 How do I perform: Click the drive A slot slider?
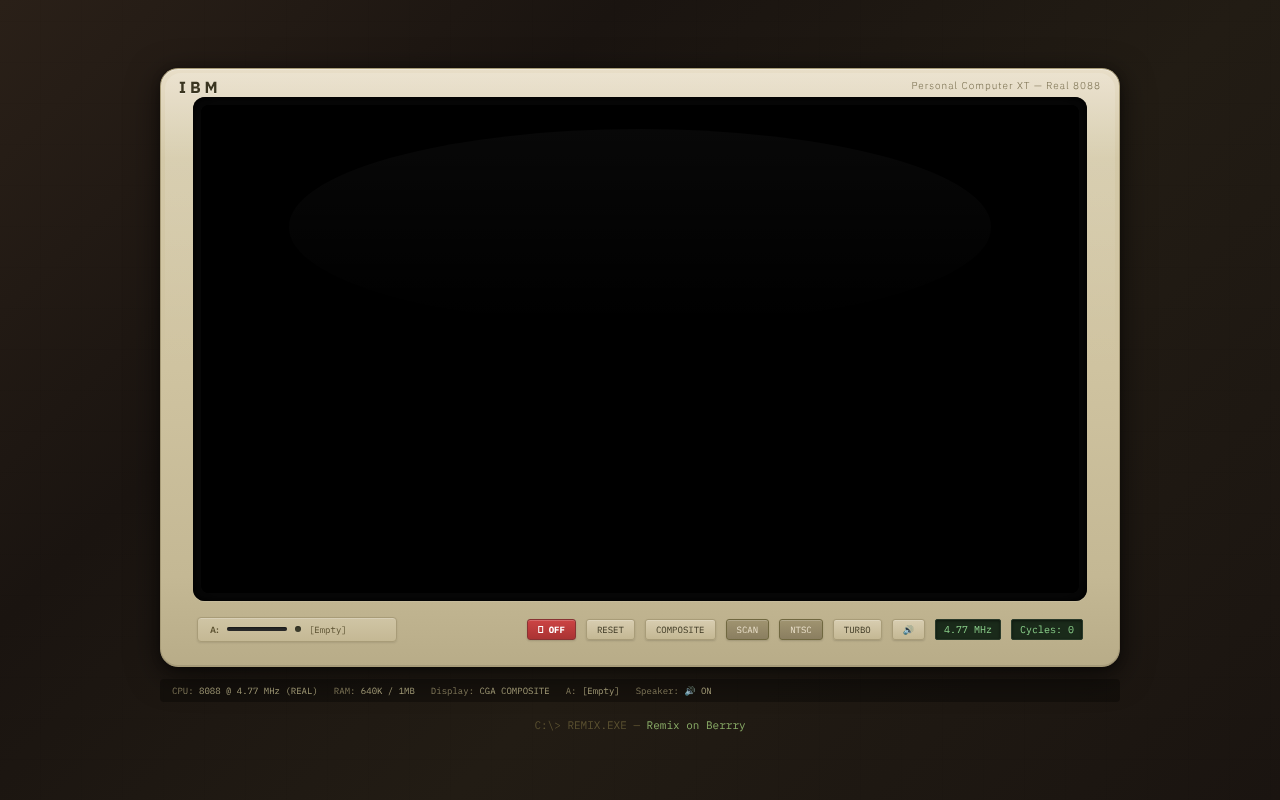tap(257, 629)
